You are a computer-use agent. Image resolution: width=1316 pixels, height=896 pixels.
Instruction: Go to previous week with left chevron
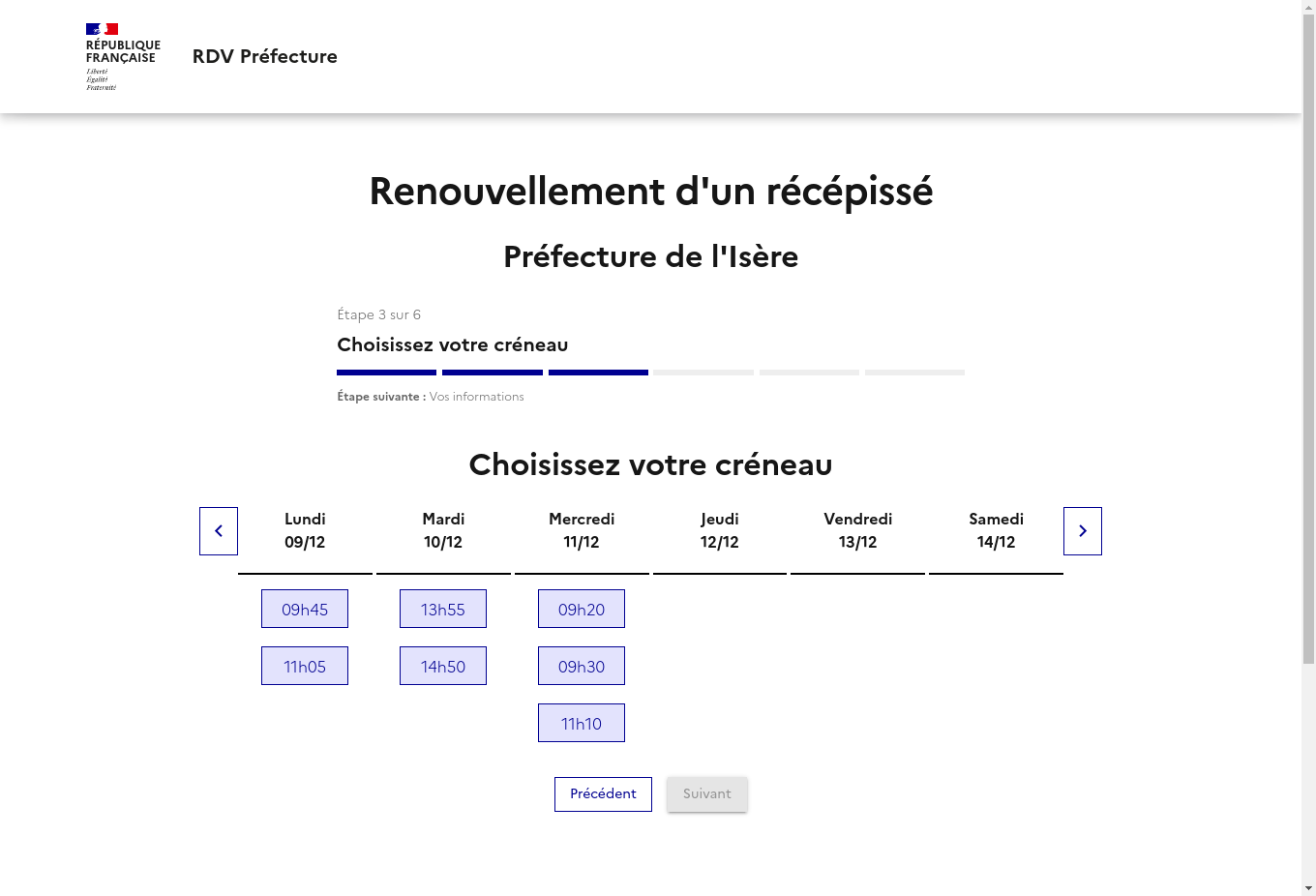219,531
